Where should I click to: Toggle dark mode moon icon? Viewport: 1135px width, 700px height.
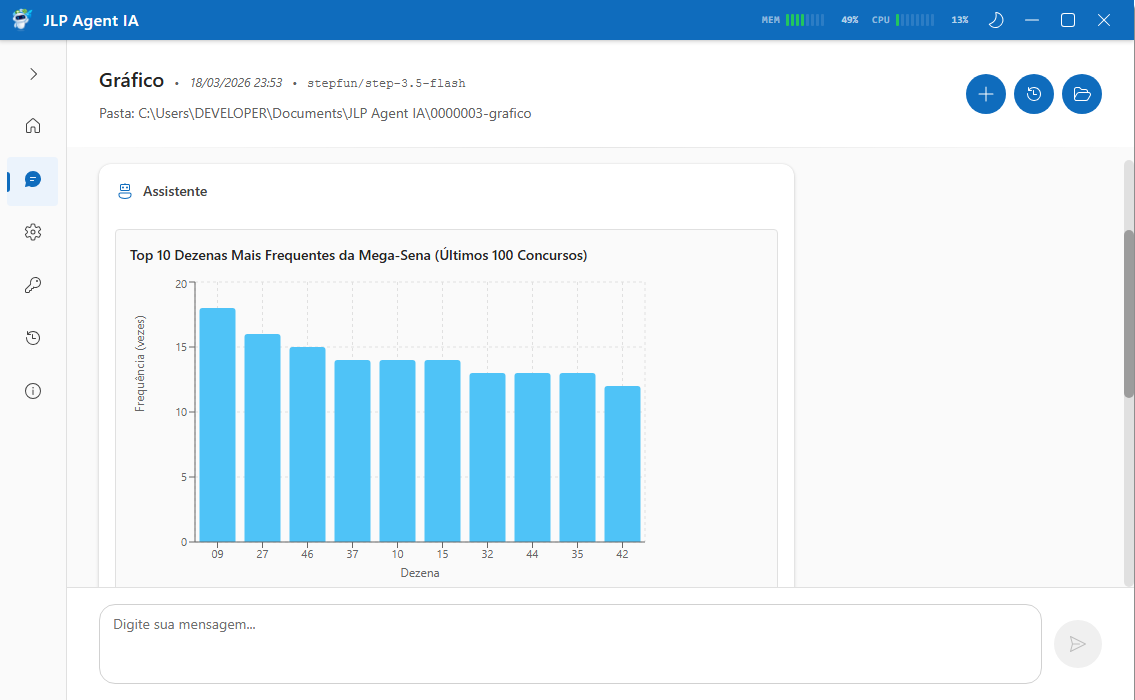995,20
